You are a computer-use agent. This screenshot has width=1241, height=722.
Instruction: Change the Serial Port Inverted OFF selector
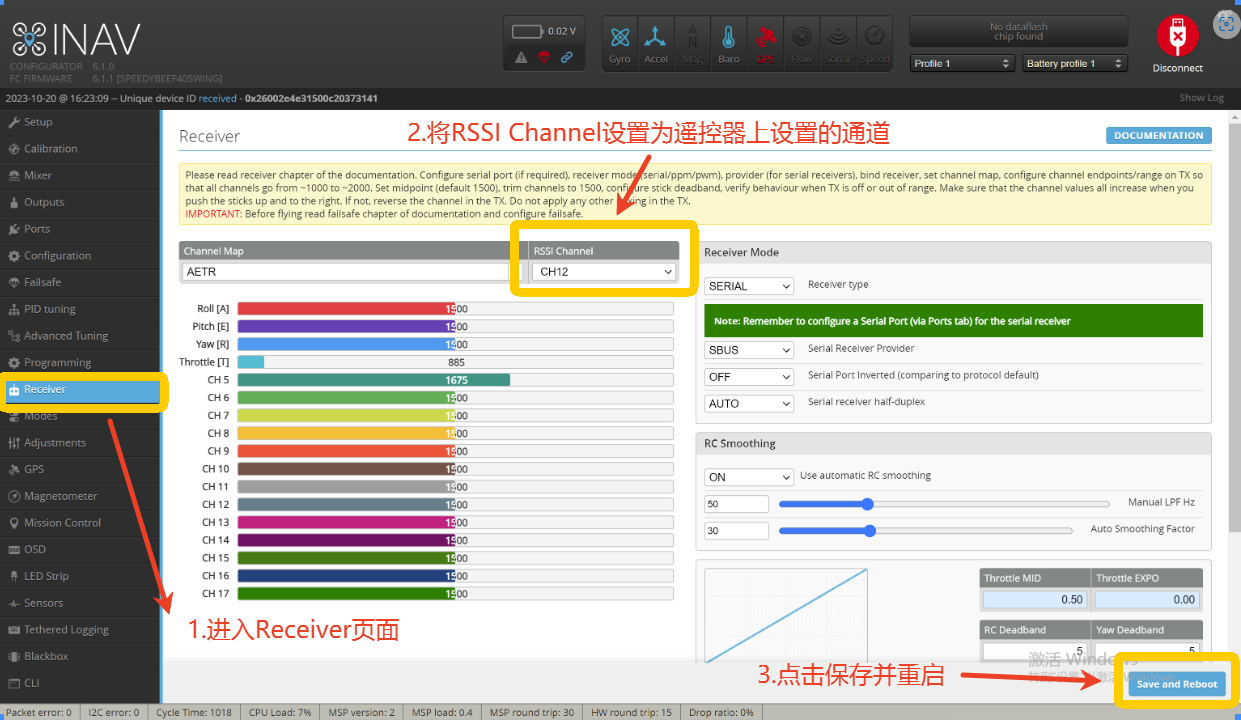pyautogui.click(x=749, y=377)
